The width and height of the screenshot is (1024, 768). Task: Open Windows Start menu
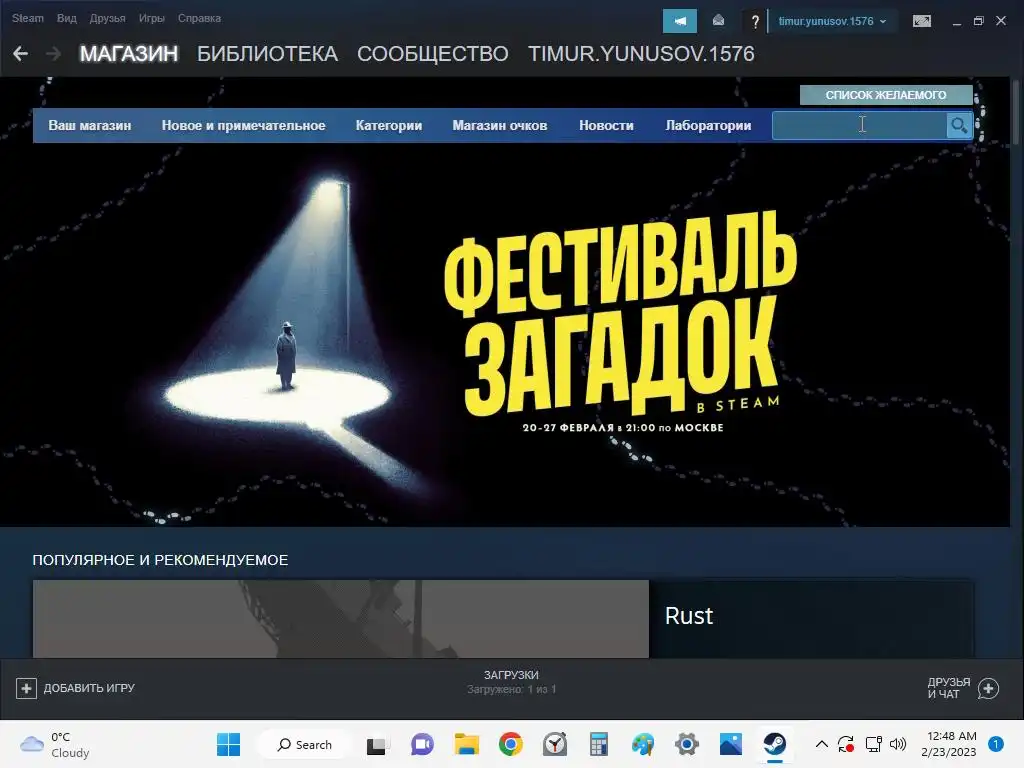click(x=229, y=744)
